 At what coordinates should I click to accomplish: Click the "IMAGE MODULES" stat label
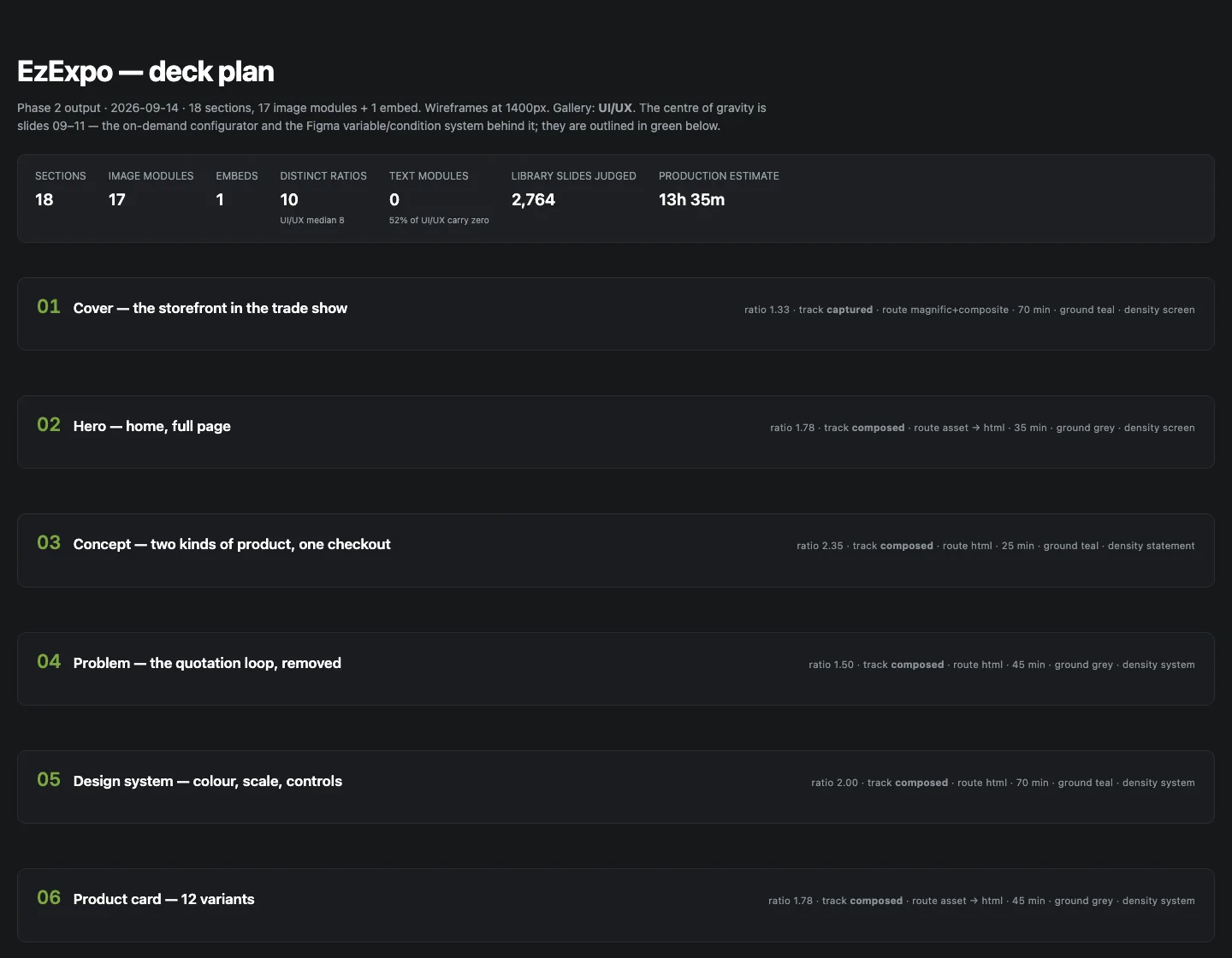[151, 176]
